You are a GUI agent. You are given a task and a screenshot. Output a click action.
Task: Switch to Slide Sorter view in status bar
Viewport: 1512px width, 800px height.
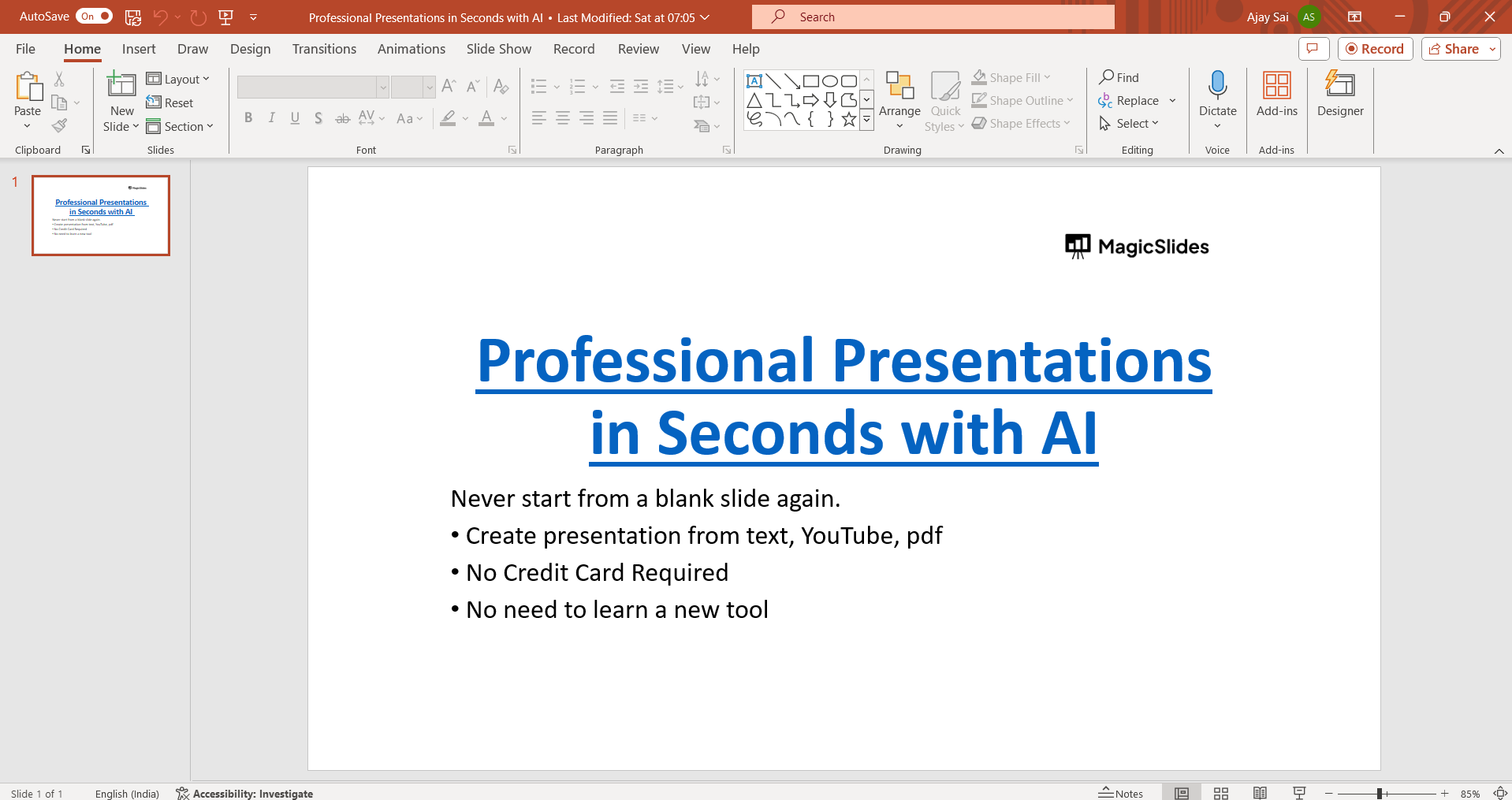pos(1220,793)
